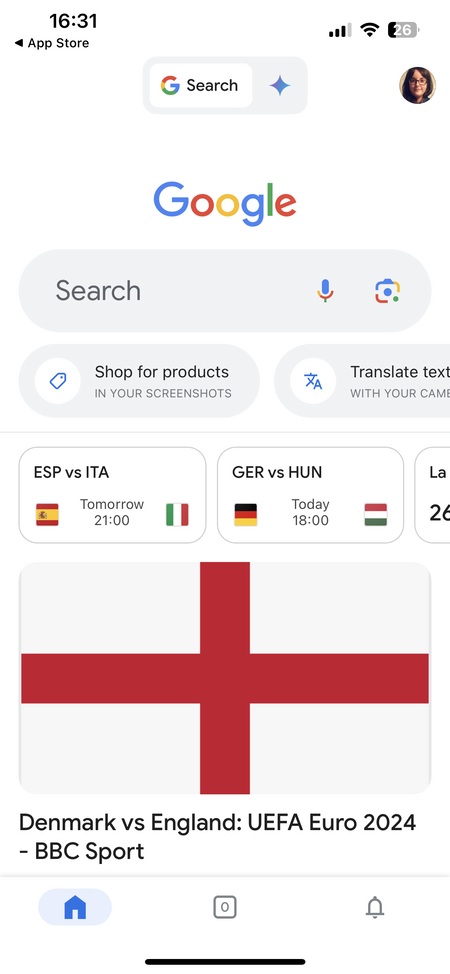Tap the microphone voice search icon
Viewport: 450px width, 974px height.
(325, 291)
